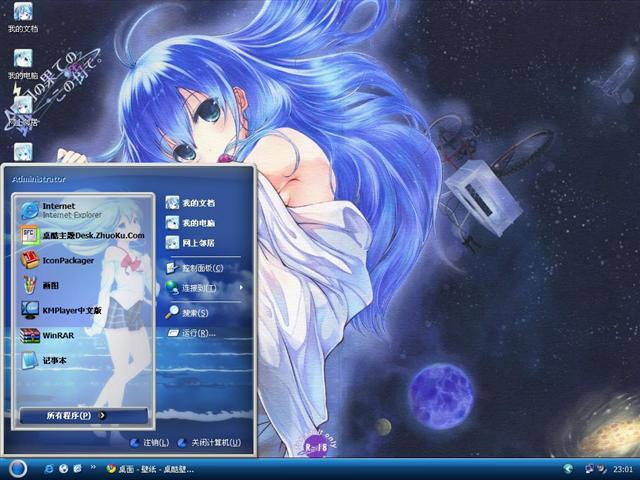Open 桌酷主题 Desk.ZhuoKu.Com shortcut
The height and width of the screenshot is (480, 640).
[90, 236]
